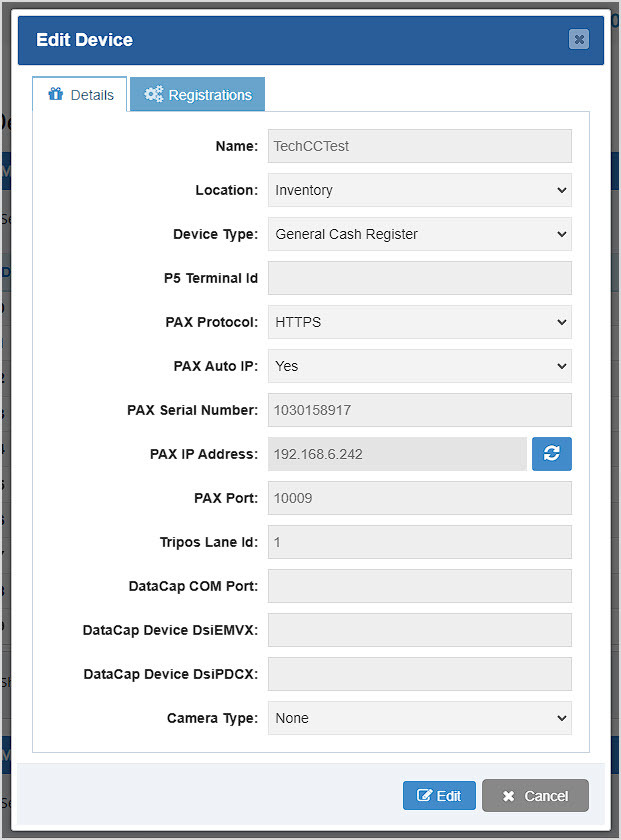The height and width of the screenshot is (840, 621).
Task: Open the Location dropdown
Action: click(x=419, y=190)
